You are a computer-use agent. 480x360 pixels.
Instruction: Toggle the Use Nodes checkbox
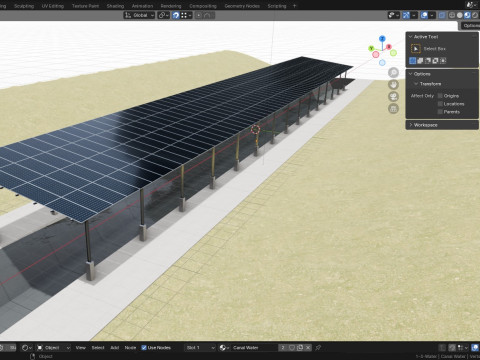[x=144, y=348]
